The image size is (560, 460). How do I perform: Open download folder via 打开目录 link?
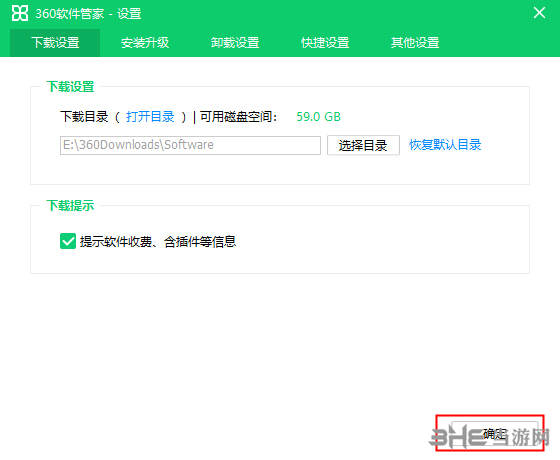(150, 117)
